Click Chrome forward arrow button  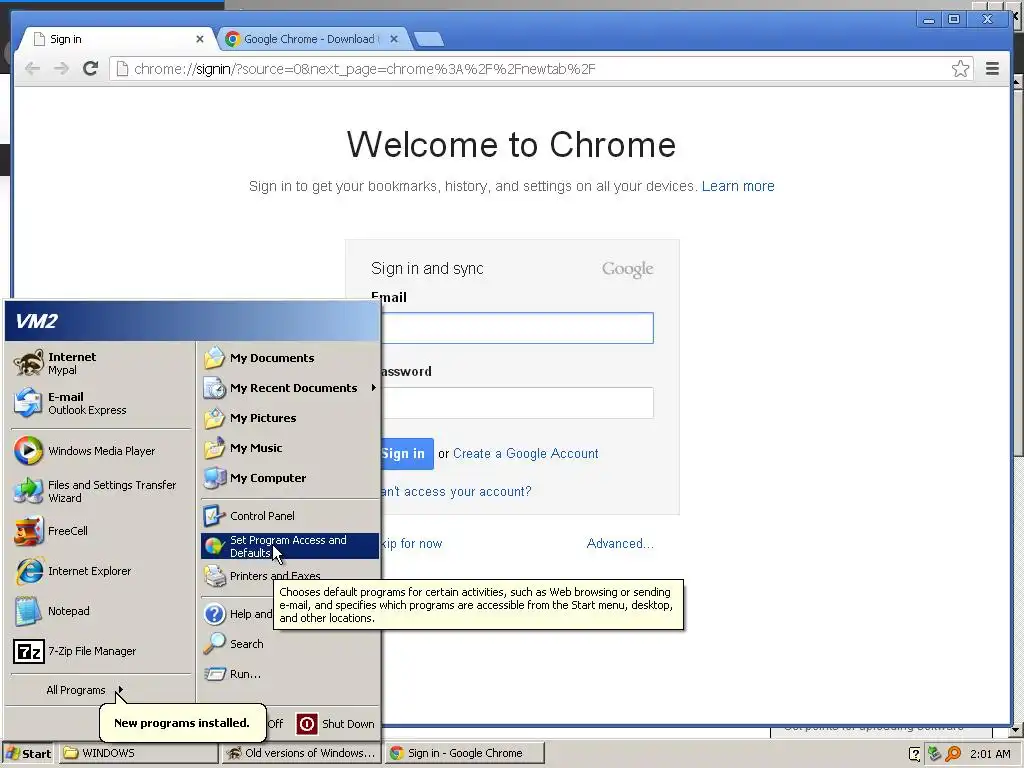61,69
